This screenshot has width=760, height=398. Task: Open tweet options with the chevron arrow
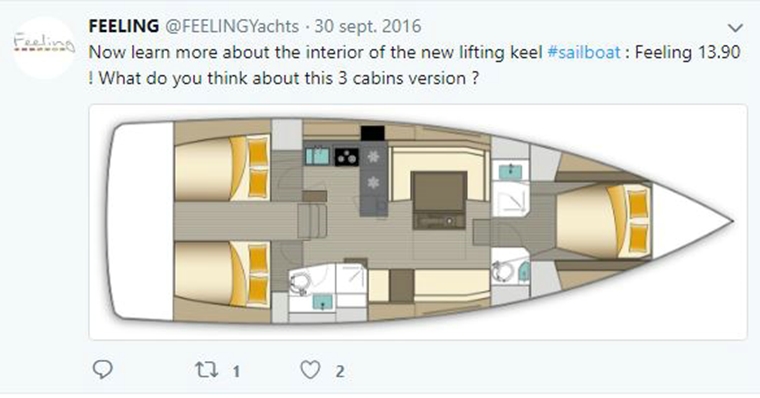pos(735,28)
